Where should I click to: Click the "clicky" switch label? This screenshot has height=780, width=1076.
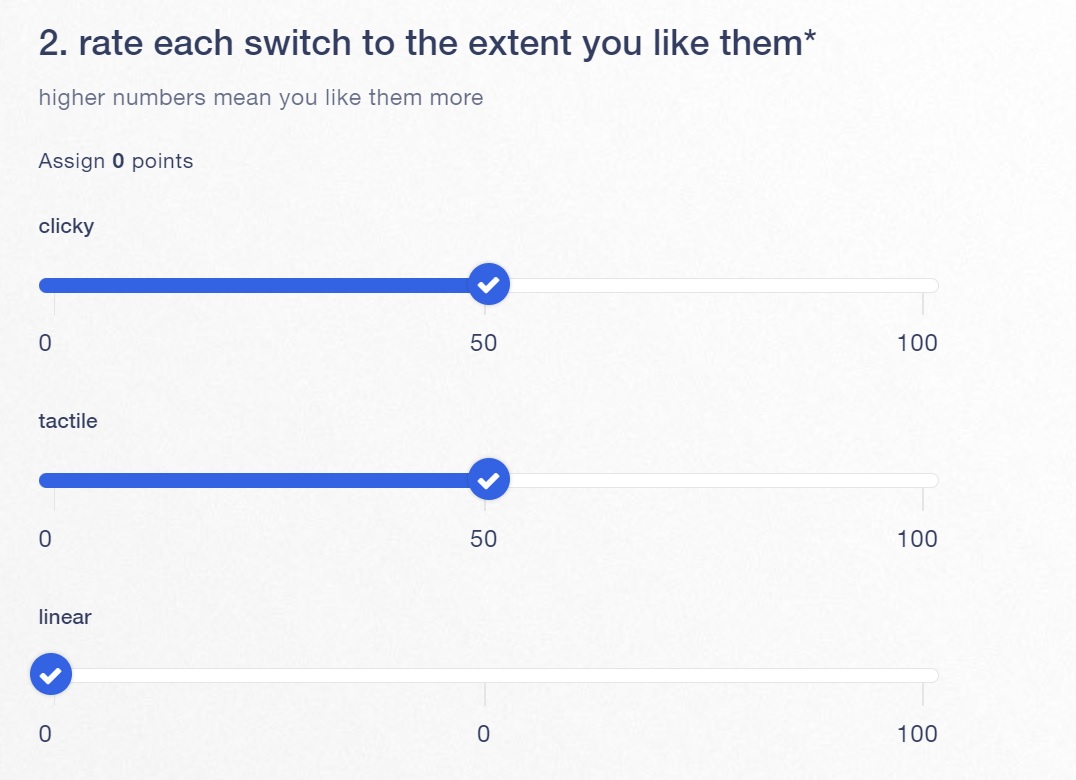[66, 226]
